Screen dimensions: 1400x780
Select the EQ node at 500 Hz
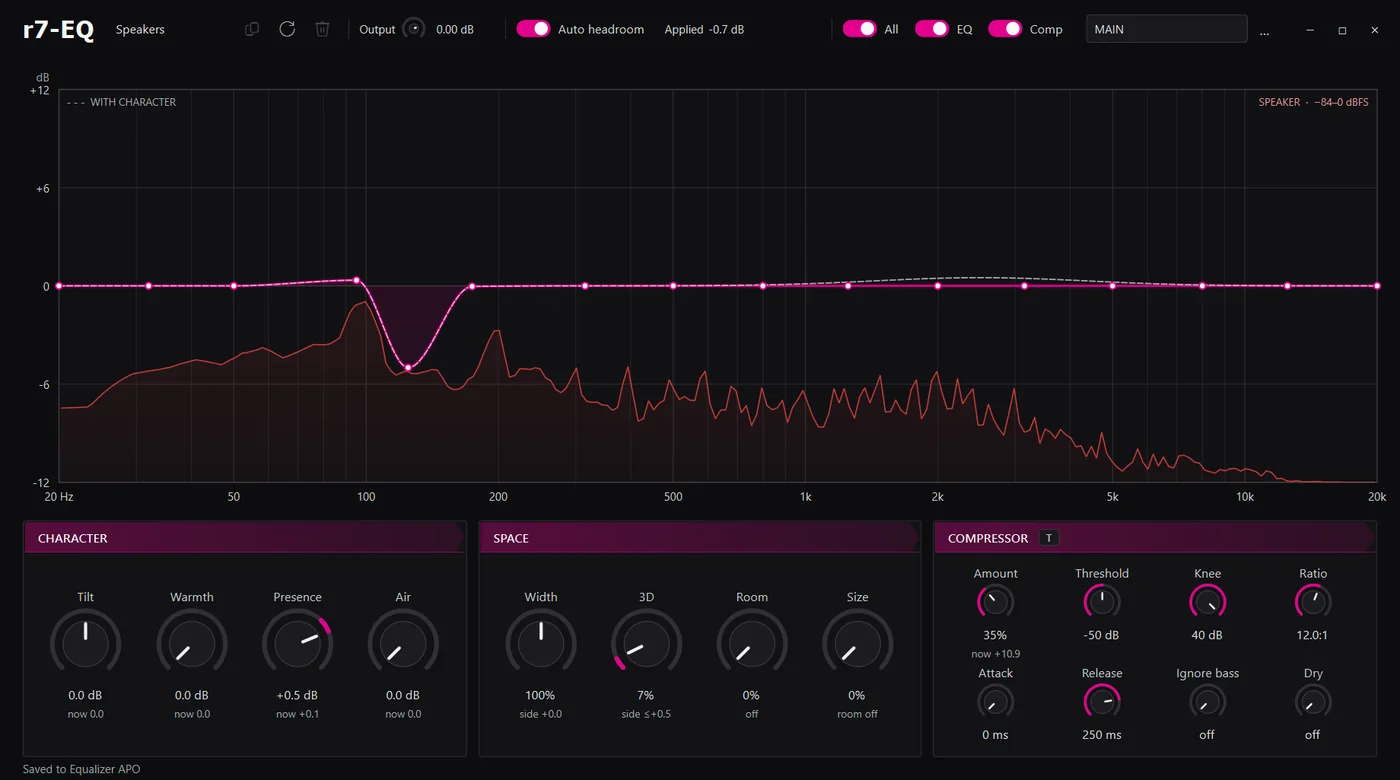[673, 286]
